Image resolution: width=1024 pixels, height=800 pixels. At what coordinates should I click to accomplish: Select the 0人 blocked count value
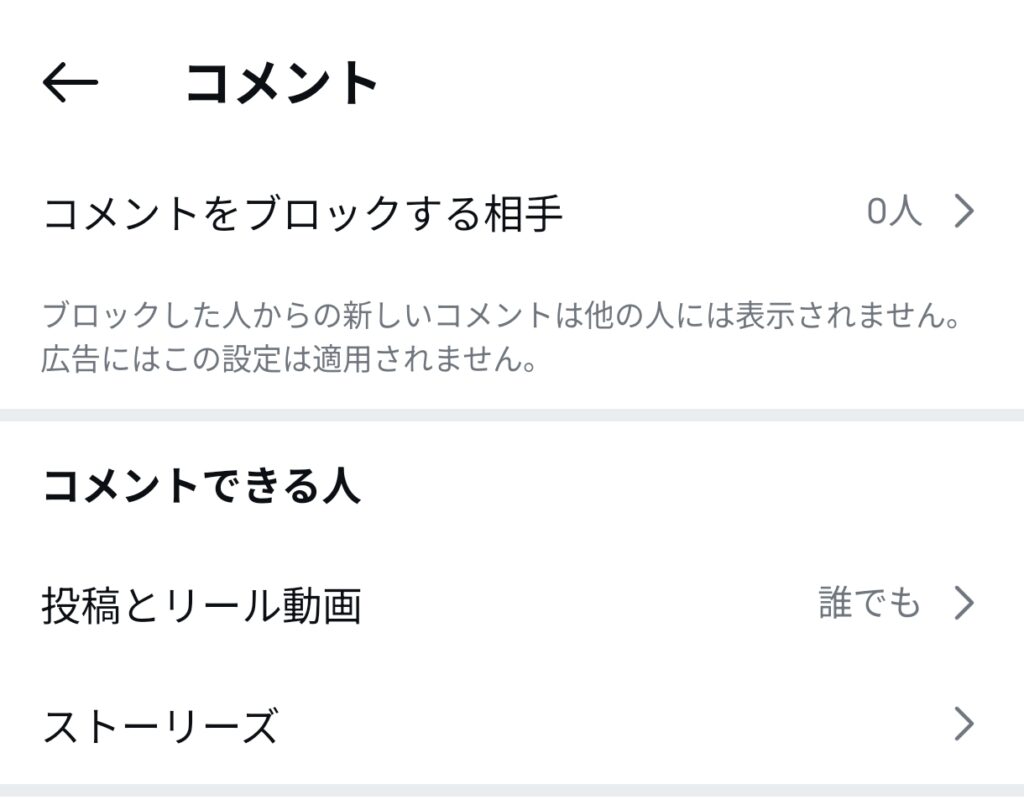893,212
